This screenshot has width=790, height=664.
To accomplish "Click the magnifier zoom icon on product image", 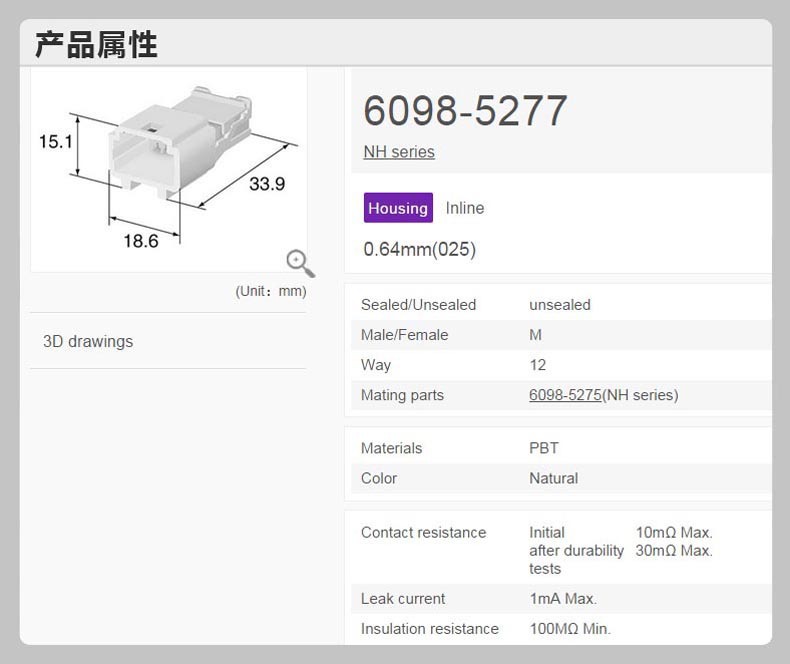I will [300, 263].
